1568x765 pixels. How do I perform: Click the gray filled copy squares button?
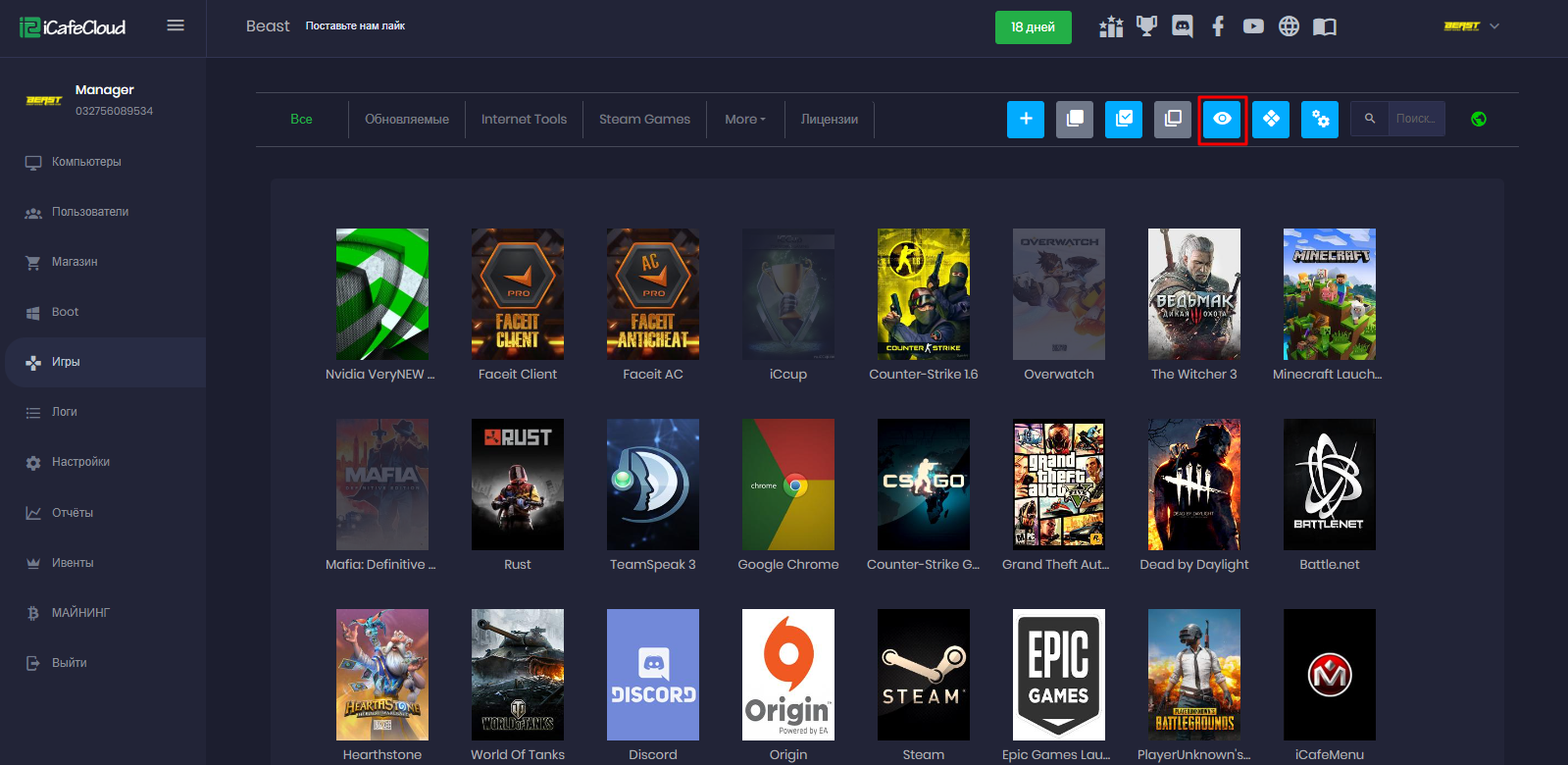coord(1075,119)
